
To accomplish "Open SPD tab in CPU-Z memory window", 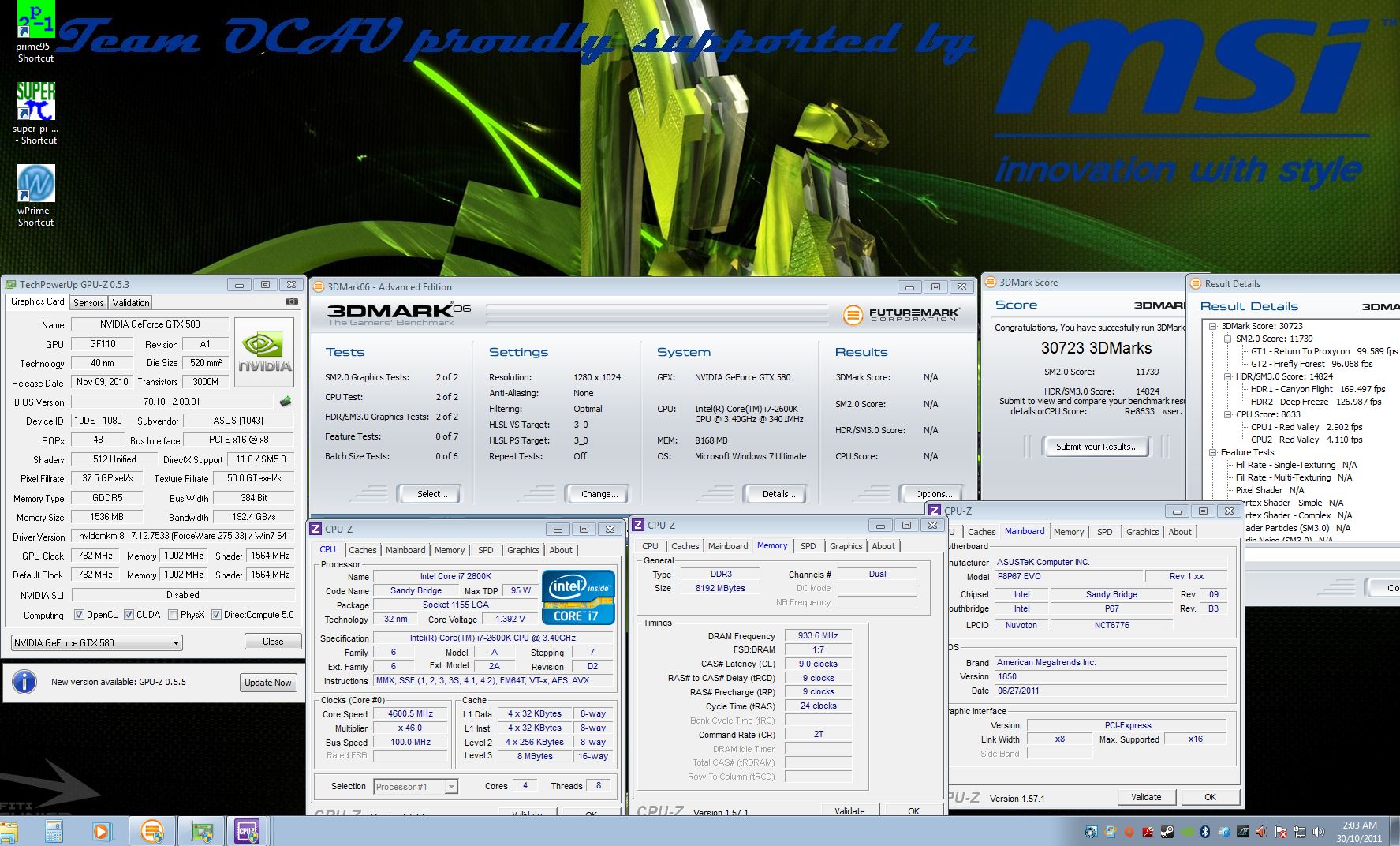I will (808, 546).
